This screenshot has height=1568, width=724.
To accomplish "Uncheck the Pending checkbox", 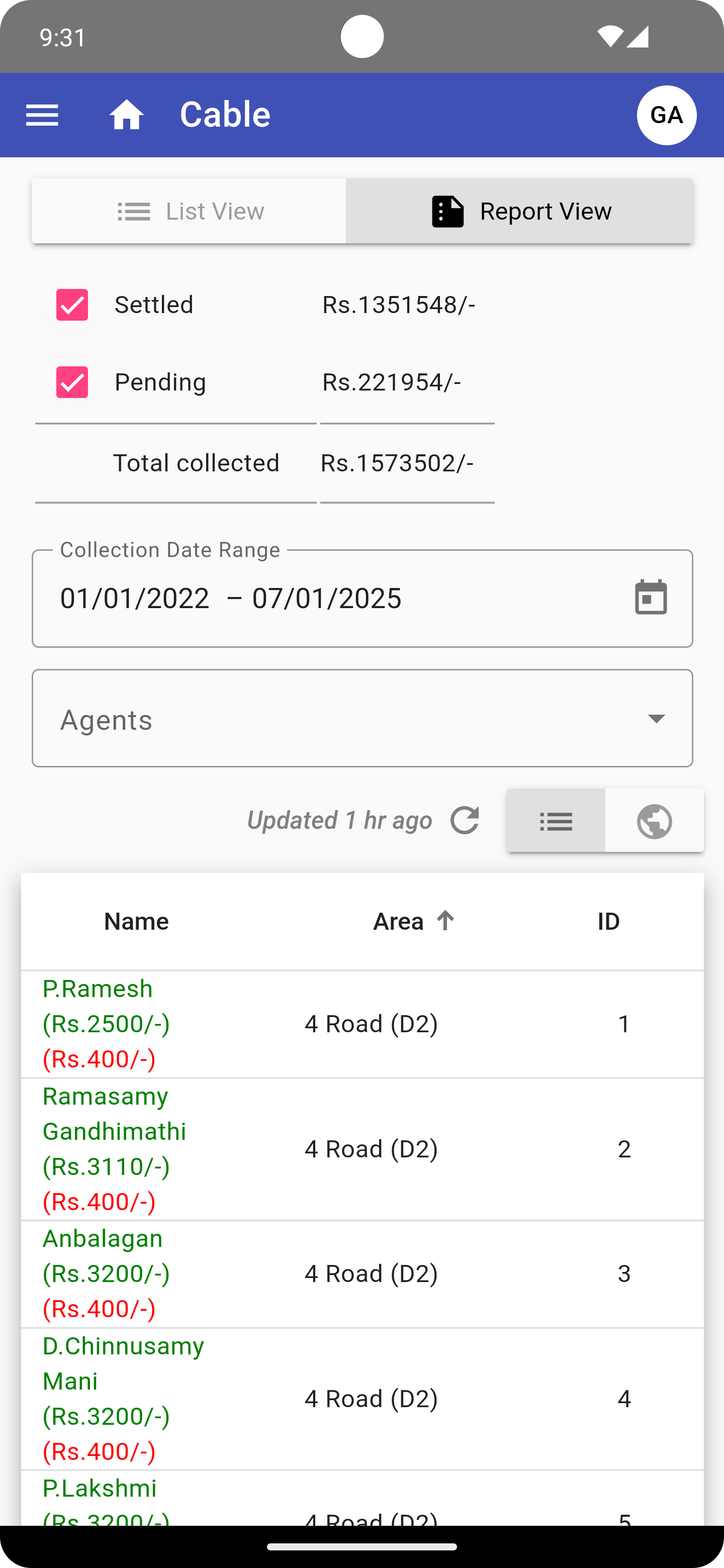I will (72, 382).
